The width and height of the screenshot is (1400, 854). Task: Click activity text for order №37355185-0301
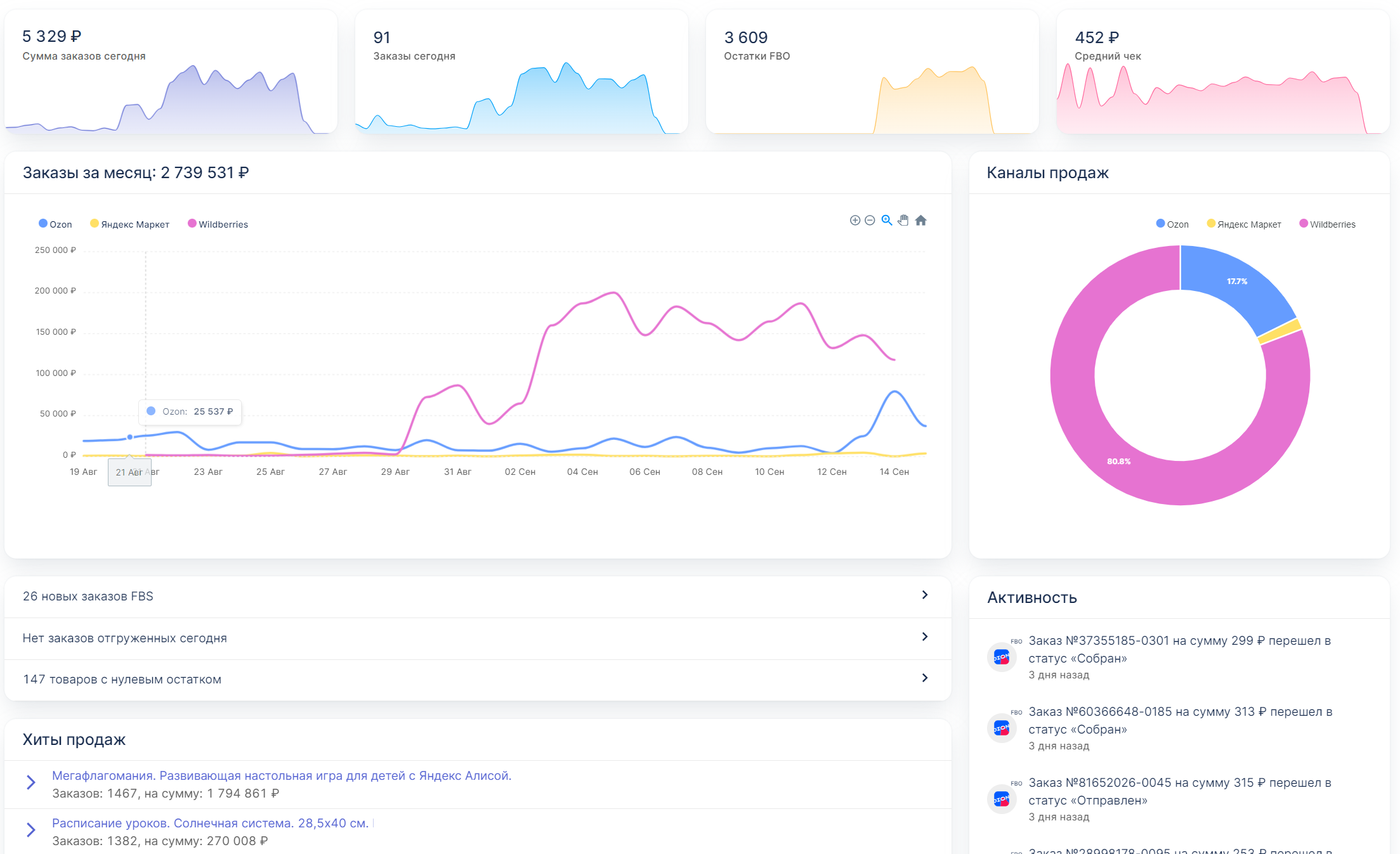(x=1180, y=649)
